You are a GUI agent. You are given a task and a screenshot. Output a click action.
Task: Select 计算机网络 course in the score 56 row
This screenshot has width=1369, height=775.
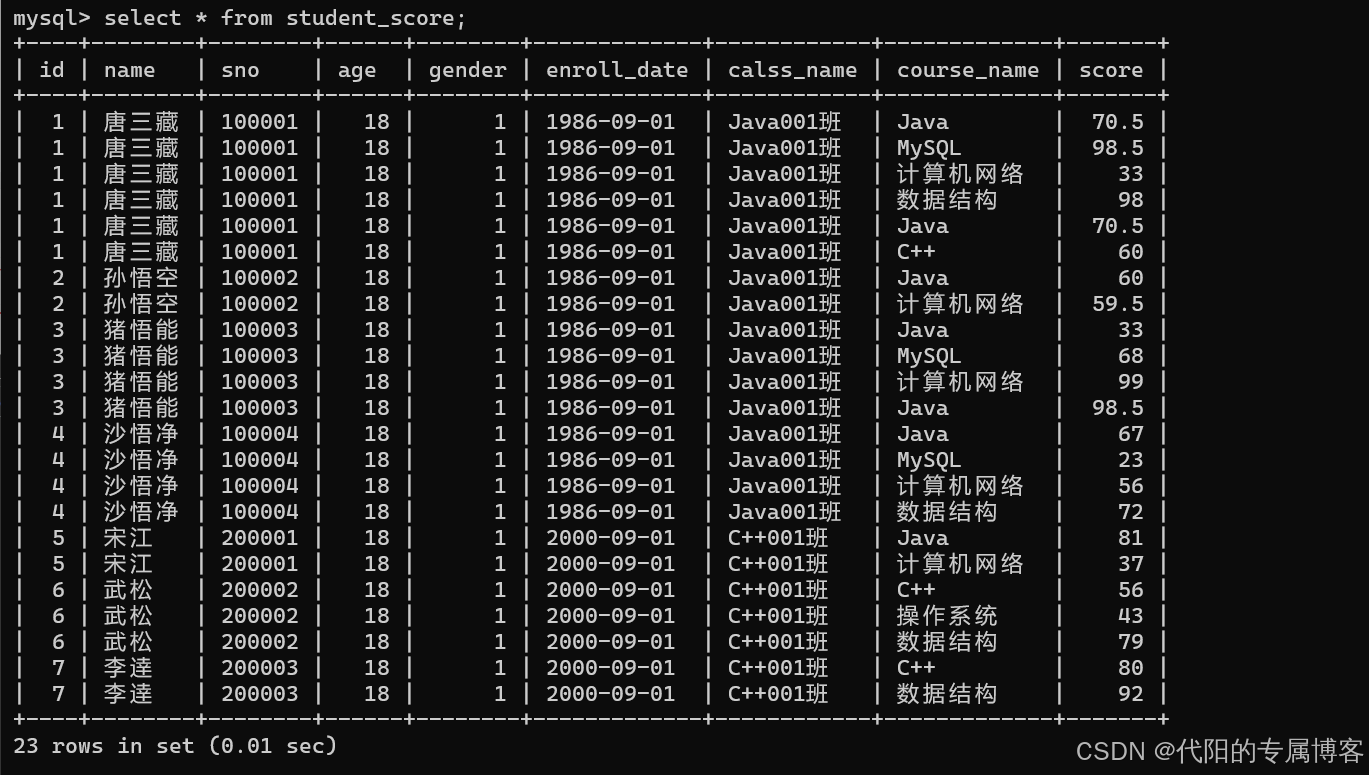point(960,486)
